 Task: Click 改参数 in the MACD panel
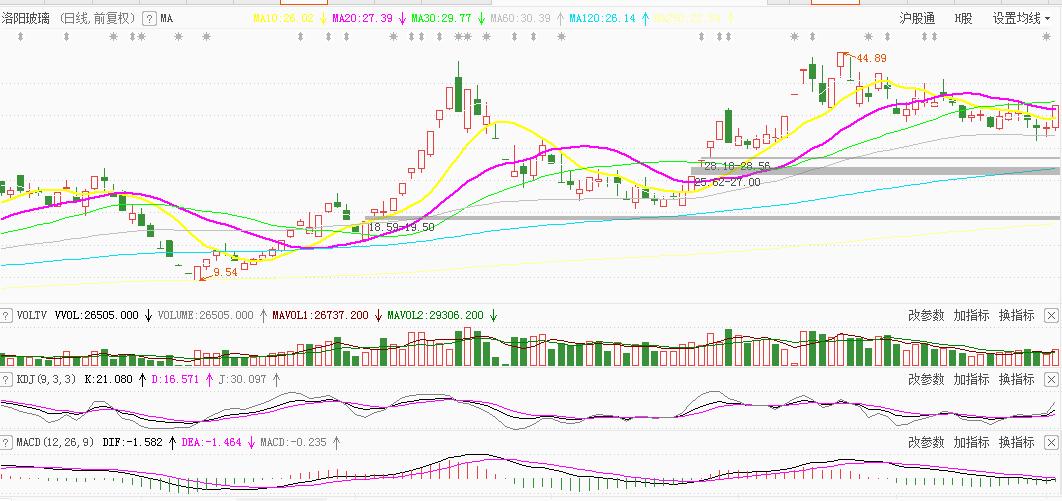[x=926, y=442]
